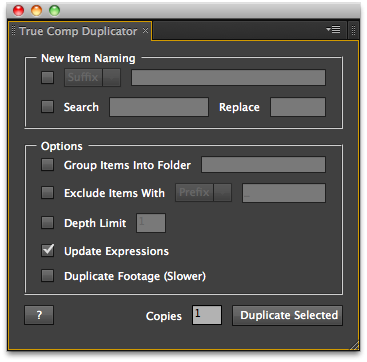Close the True Comp Duplicator tab
This screenshot has height=362, width=367.
click(x=145, y=31)
